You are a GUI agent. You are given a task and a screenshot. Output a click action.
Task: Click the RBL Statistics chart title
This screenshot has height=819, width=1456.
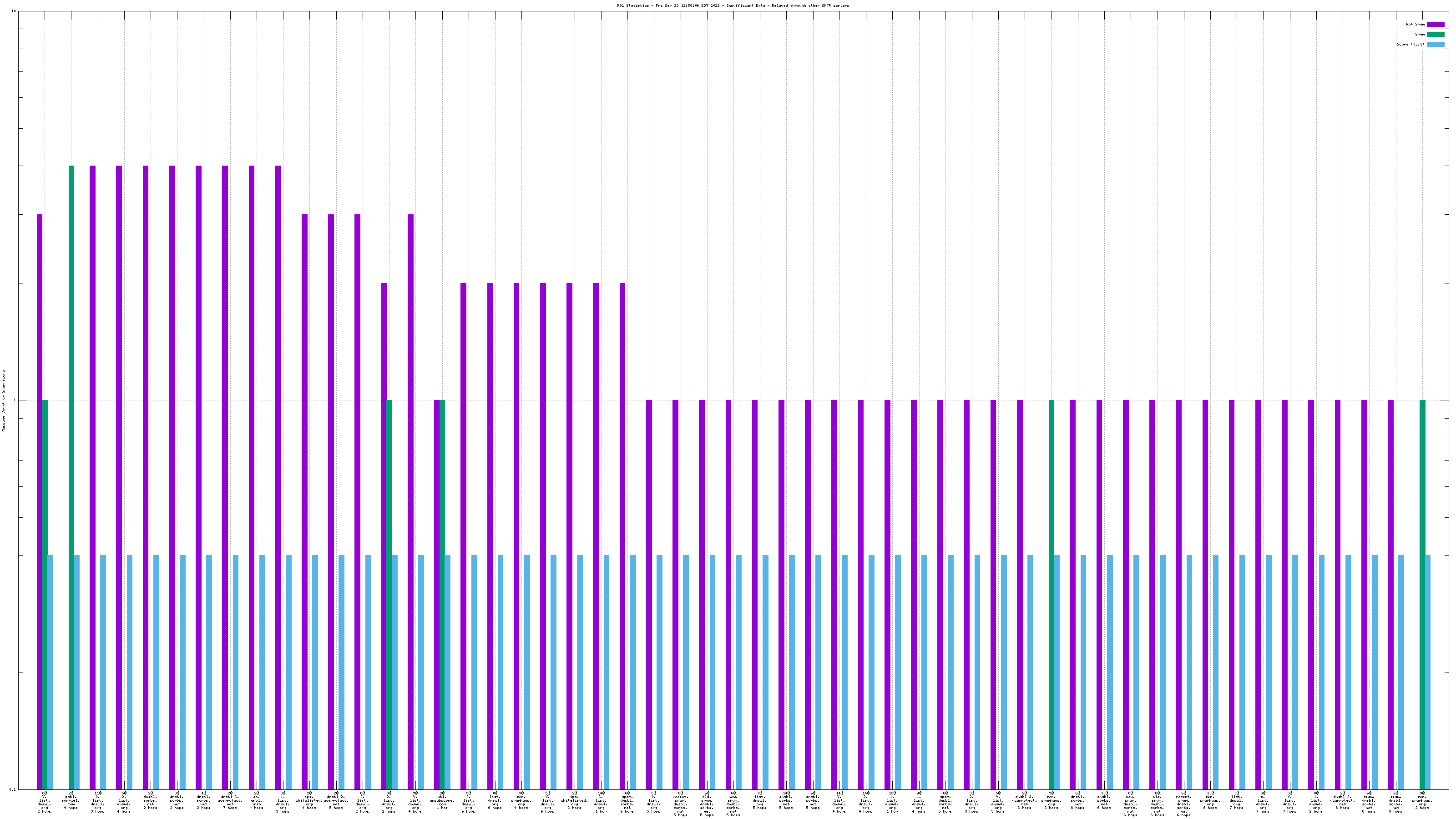click(x=733, y=5)
